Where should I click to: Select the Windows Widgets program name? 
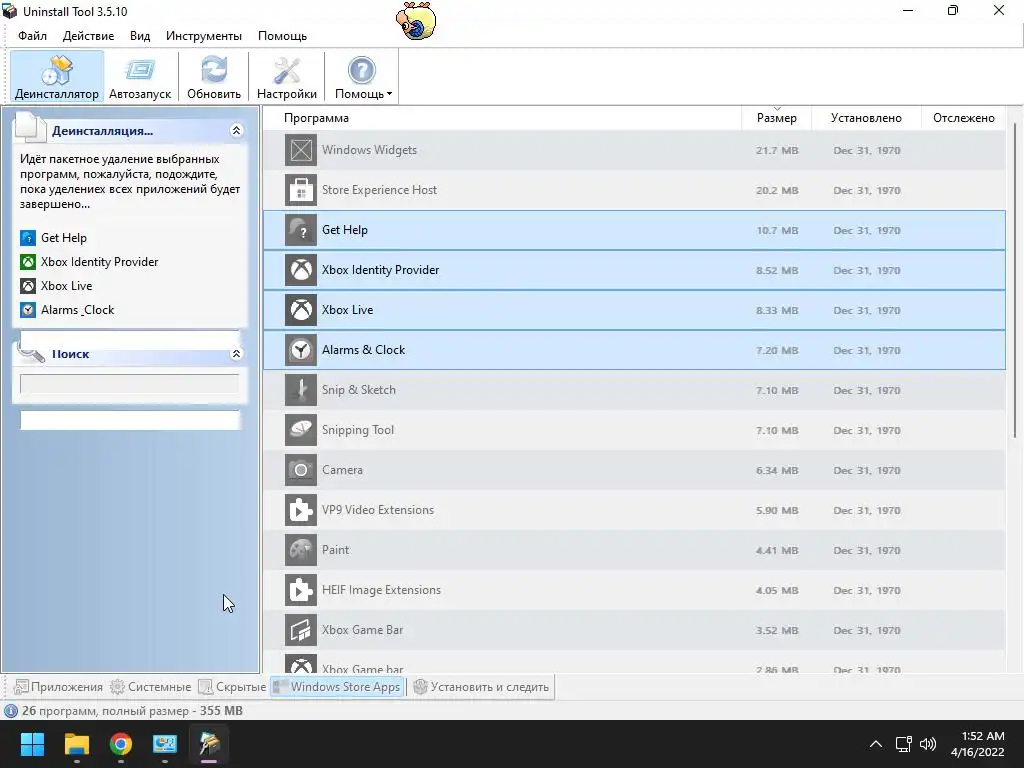click(x=369, y=150)
